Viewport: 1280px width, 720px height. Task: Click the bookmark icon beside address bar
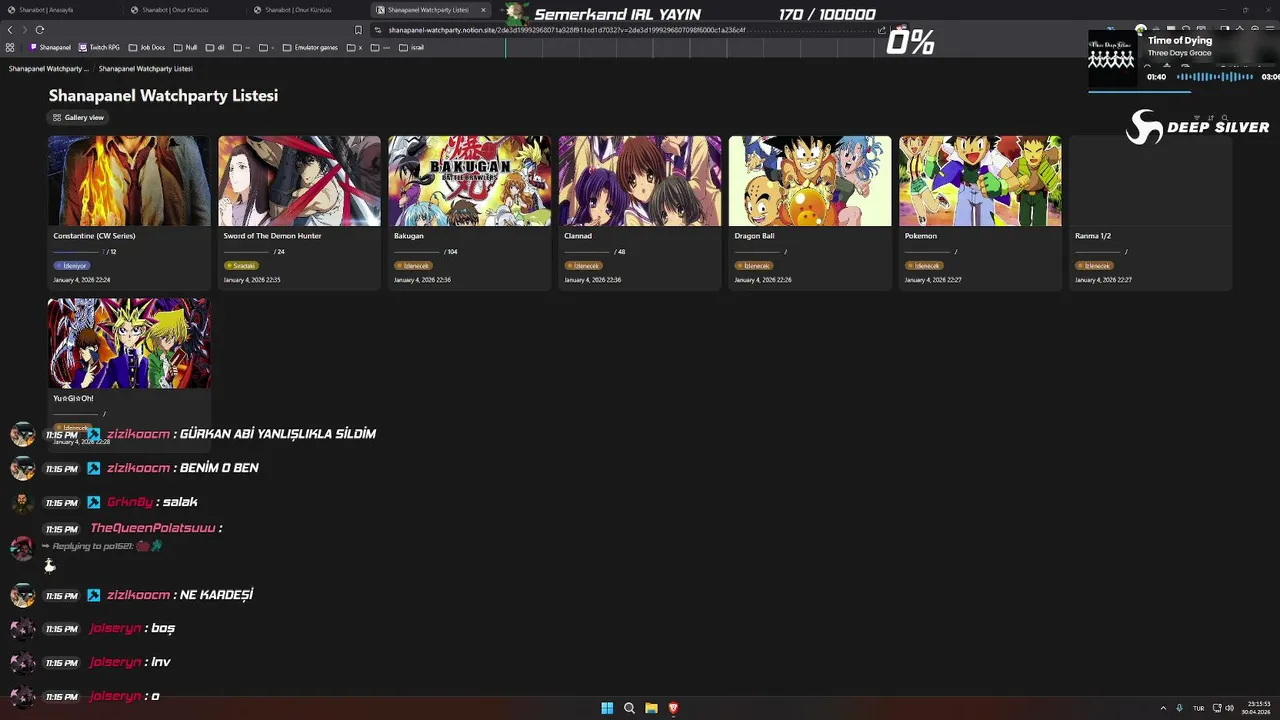pyautogui.click(x=358, y=30)
